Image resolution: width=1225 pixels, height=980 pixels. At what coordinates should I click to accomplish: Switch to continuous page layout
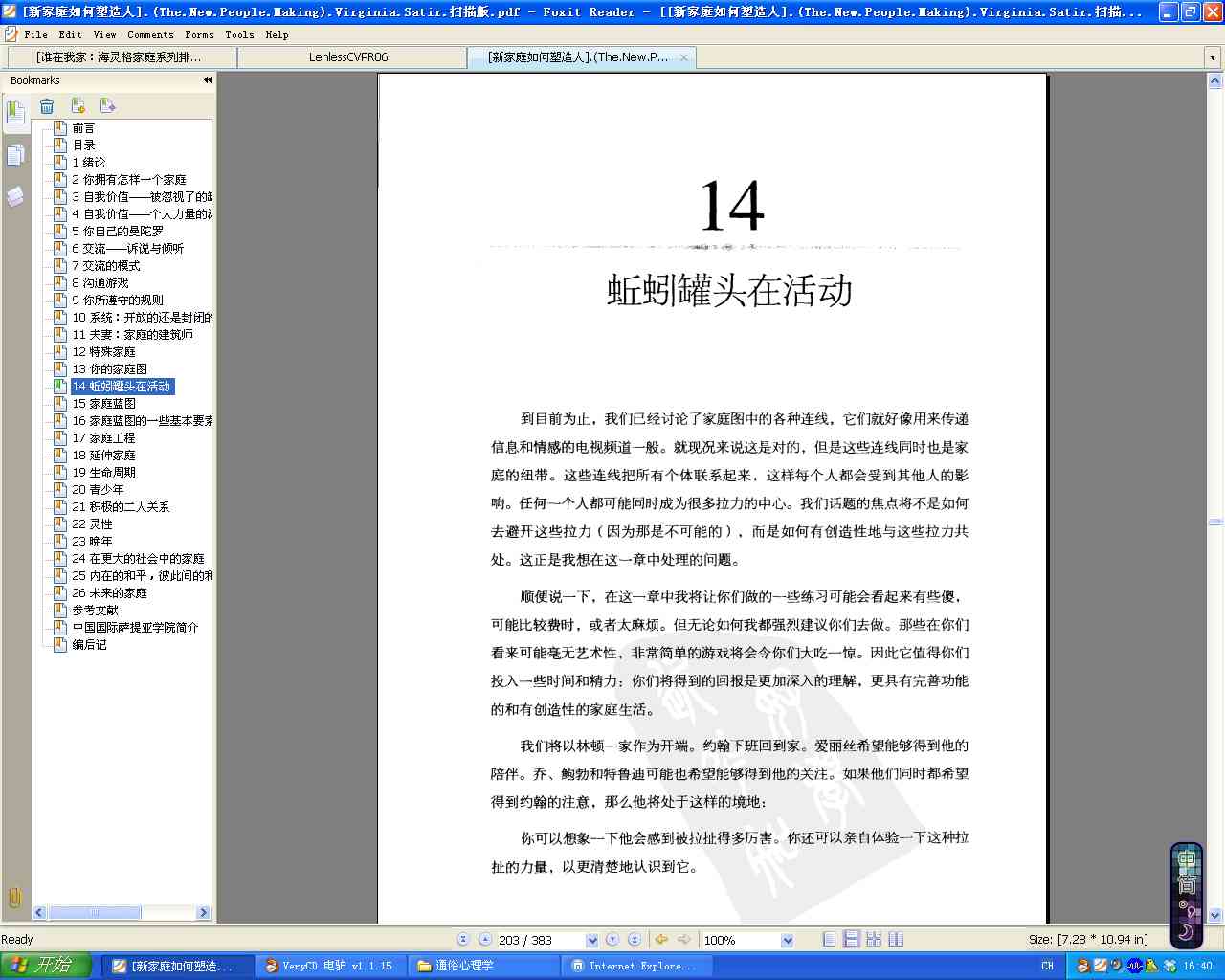851,940
